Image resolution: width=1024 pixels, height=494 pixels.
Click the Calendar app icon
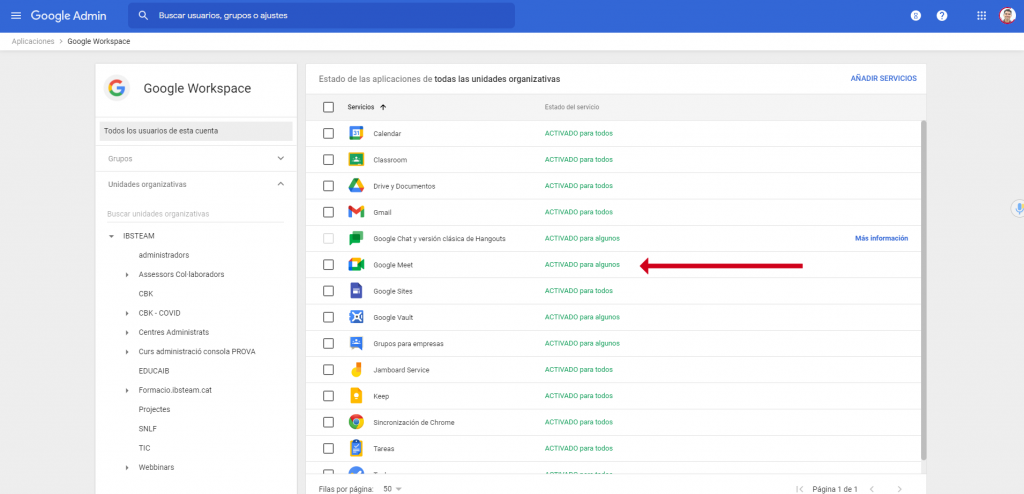coord(355,133)
